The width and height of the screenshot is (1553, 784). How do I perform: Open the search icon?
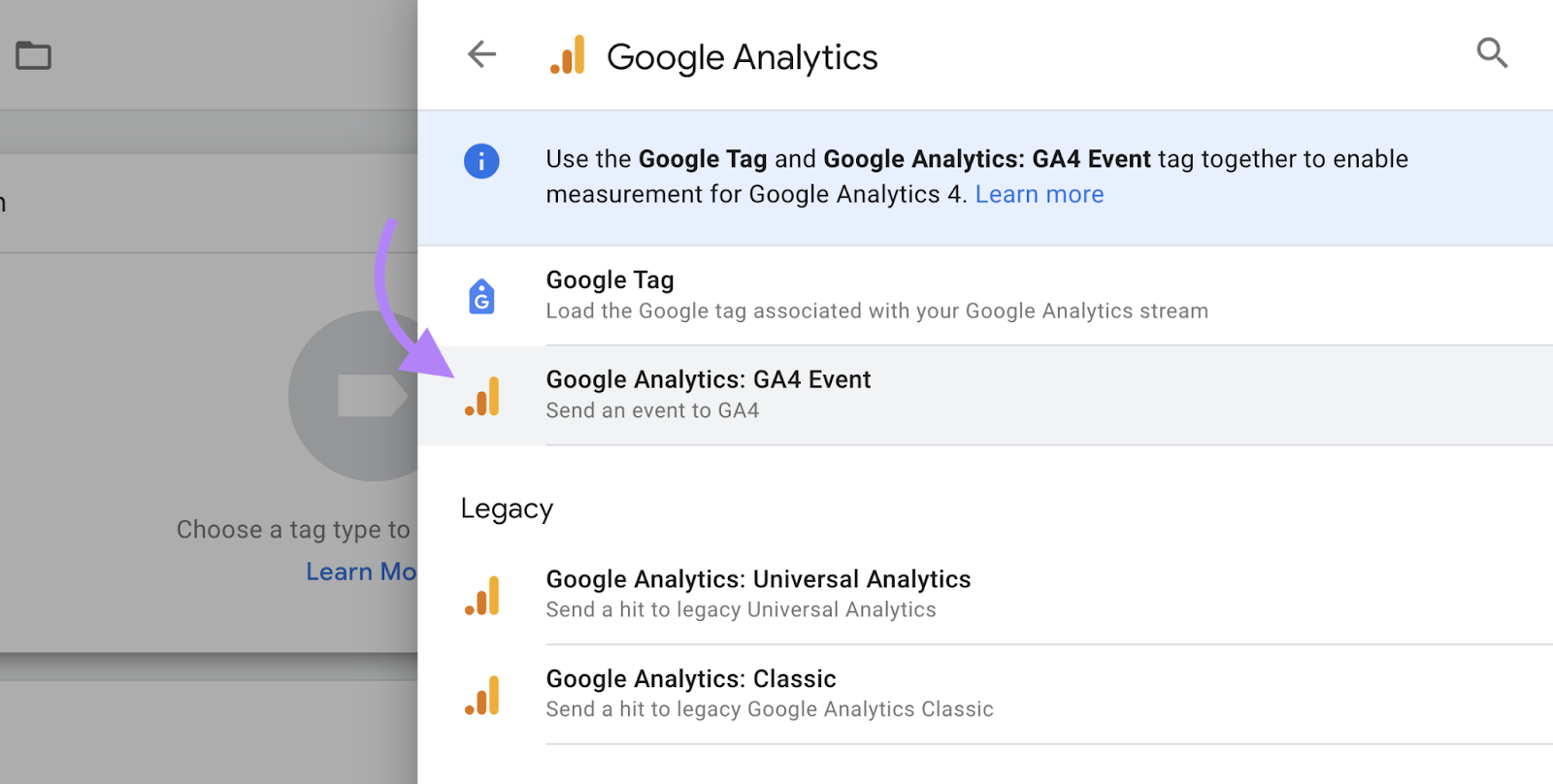tap(1491, 54)
